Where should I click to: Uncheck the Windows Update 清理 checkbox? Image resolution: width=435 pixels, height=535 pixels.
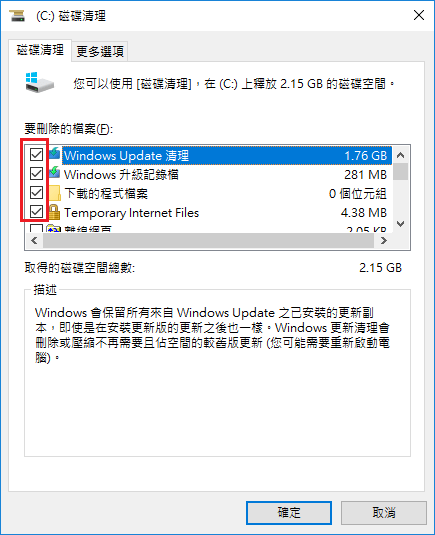coord(36,155)
